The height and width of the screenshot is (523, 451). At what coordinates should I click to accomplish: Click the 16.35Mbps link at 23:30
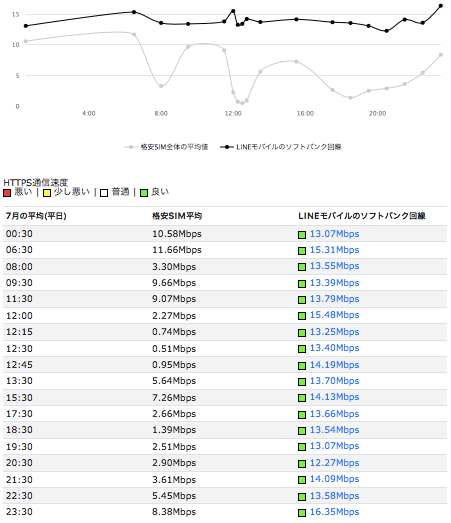[x=334, y=512]
